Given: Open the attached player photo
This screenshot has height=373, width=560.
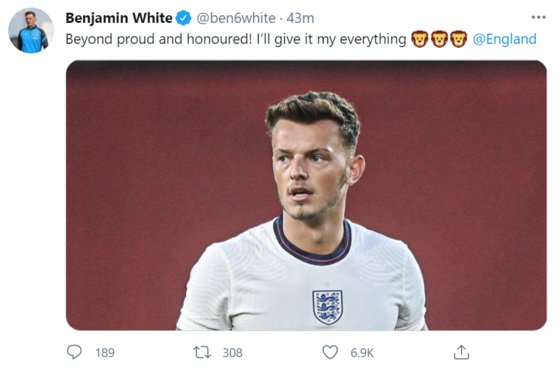Looking at the screenshot, I should 306,195.
